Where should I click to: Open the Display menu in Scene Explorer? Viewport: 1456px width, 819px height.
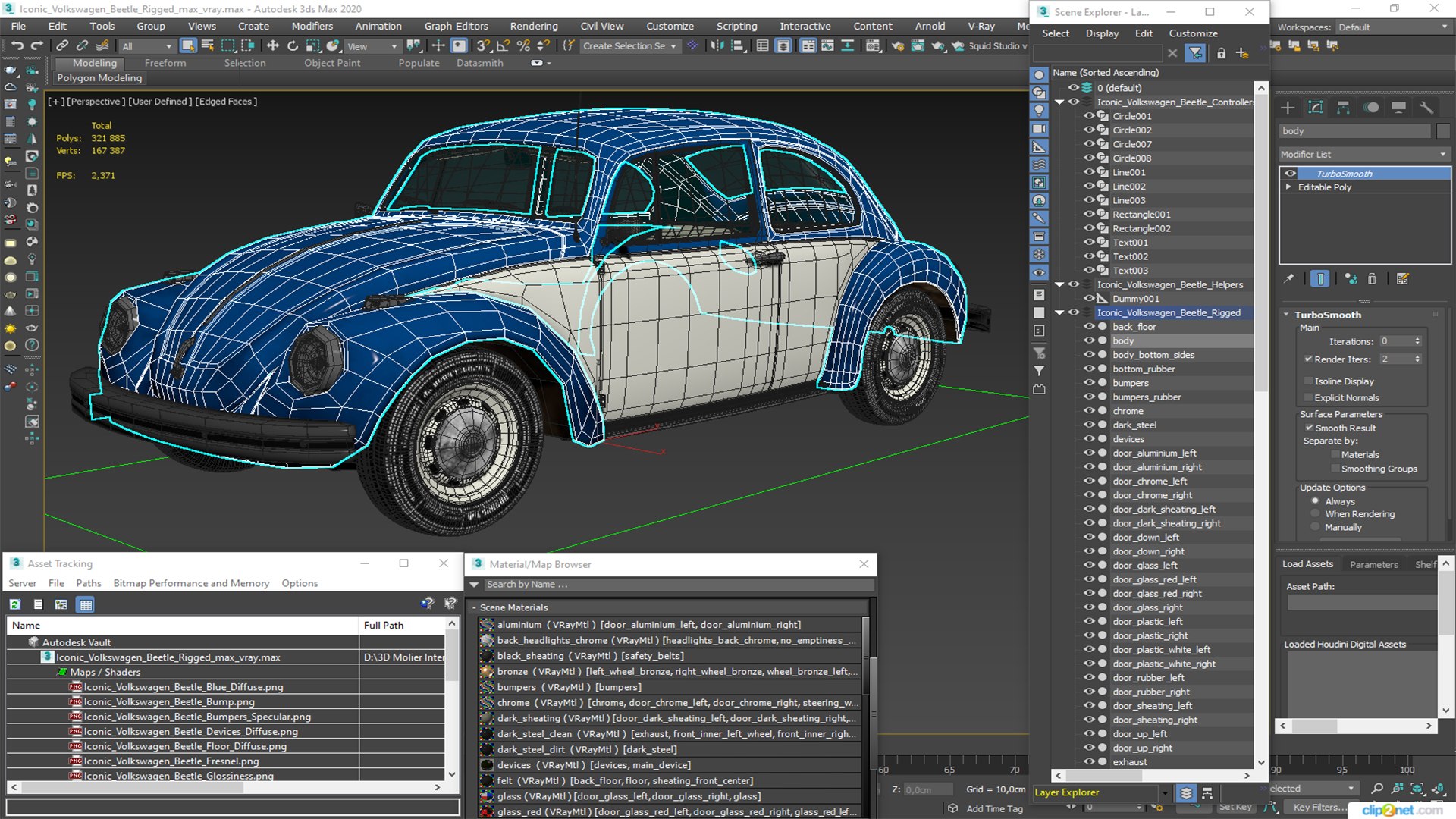pyautogui.click(x=1101, y=33)
